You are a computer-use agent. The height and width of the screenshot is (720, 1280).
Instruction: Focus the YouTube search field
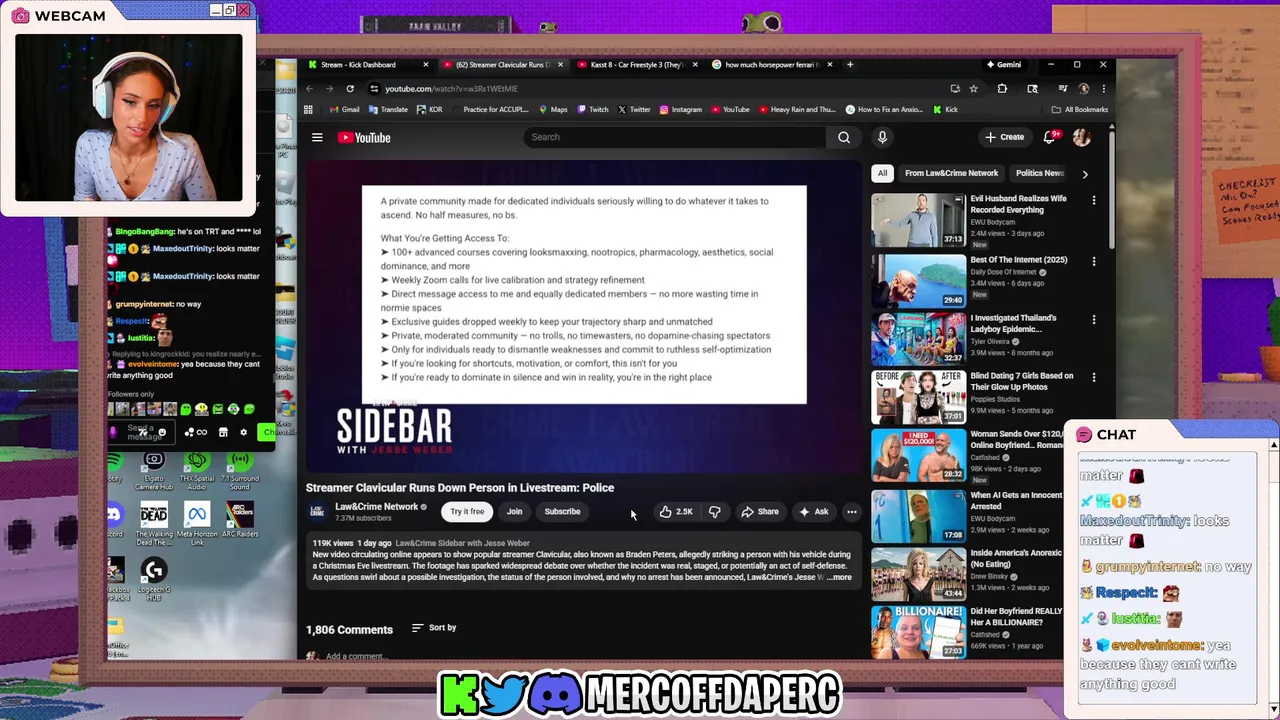675,137
